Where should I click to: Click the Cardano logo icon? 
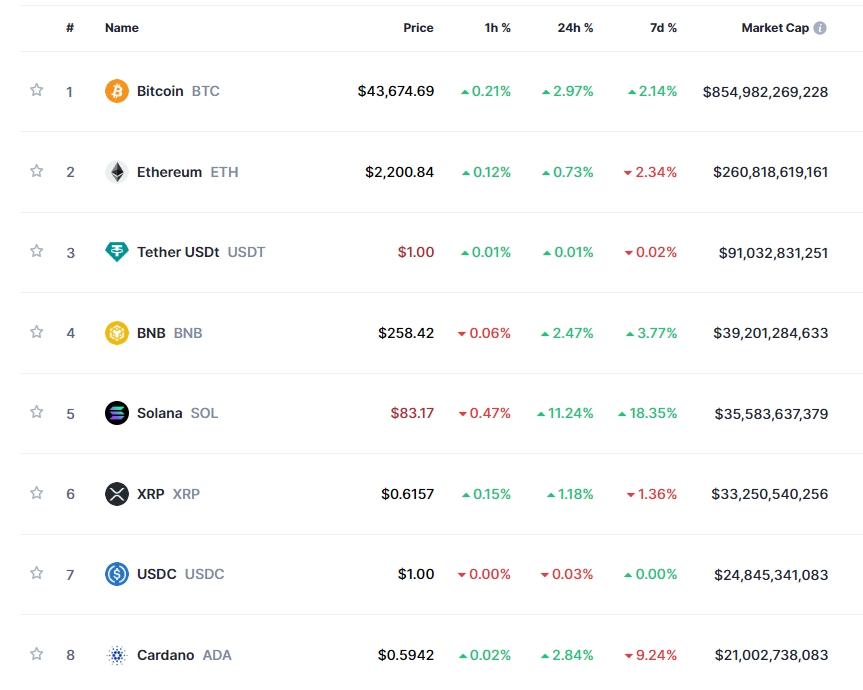[x=117, y=655]
